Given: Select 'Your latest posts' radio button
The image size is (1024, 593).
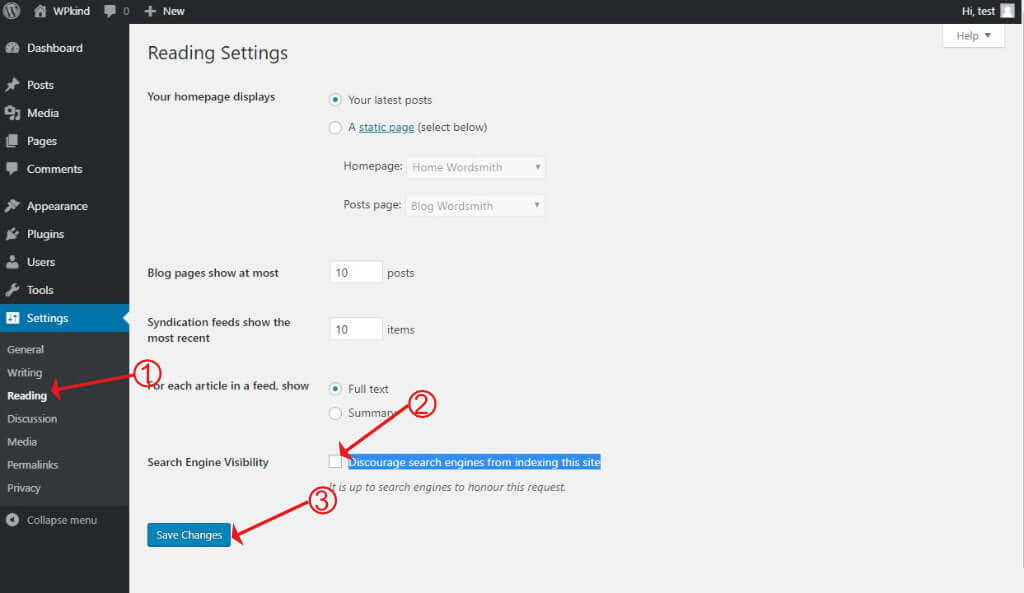Looking at the screenshot, I should pyautogui.click(x=336, y=99).
